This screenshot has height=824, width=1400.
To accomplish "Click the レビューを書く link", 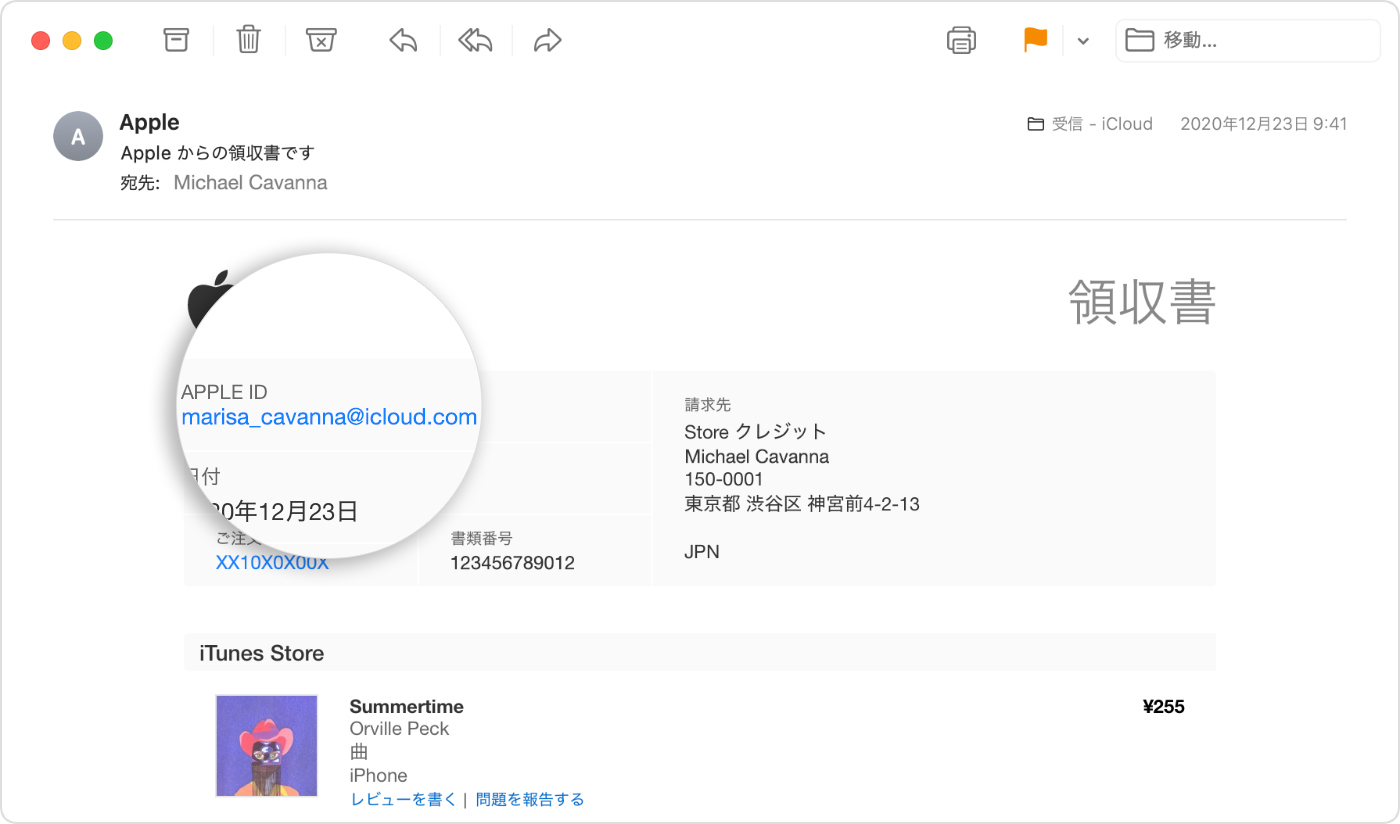I will (x=403, y=800).
